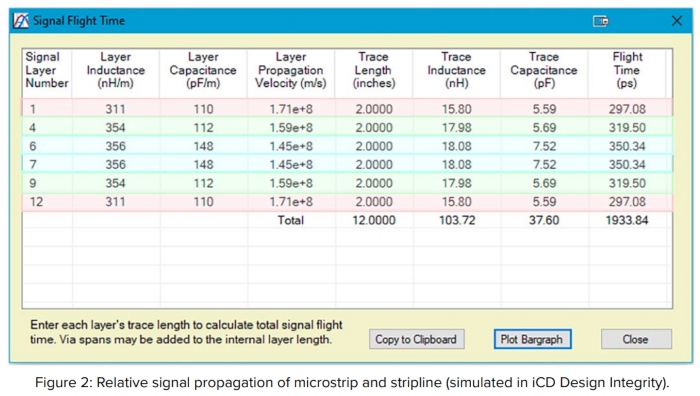Edit the trace length cell for layer 12
Image resolution: width=700 pixels, height=396 pixels.
click(x=374, y=202)
